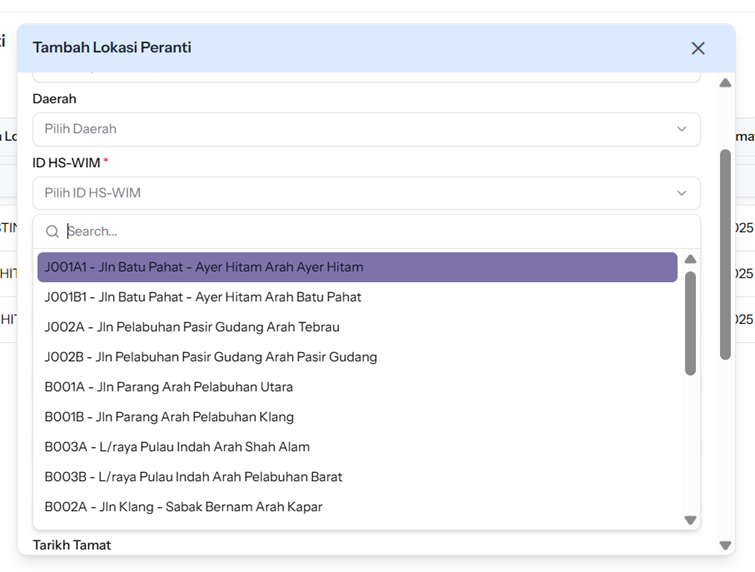Click the option list scroll-down arrow
The height and width of the screenshot is (572, 755).
[690, 520]
